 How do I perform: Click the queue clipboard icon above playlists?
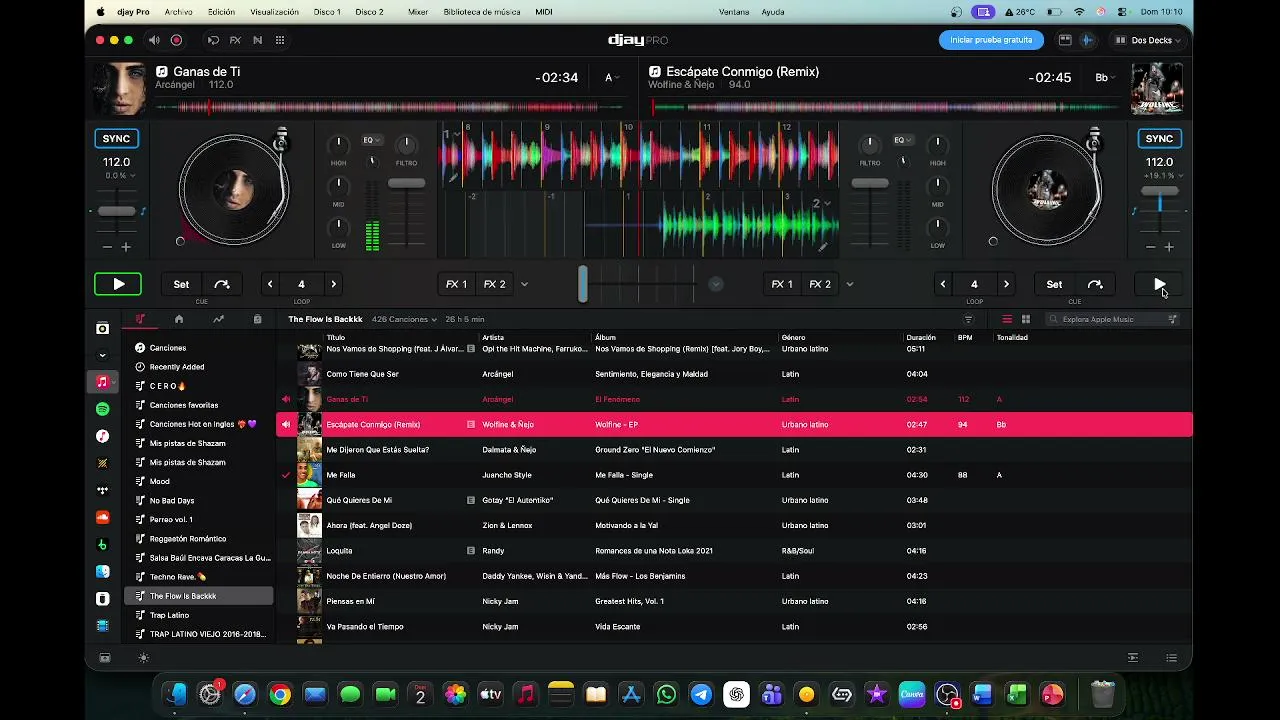point(257,319)
